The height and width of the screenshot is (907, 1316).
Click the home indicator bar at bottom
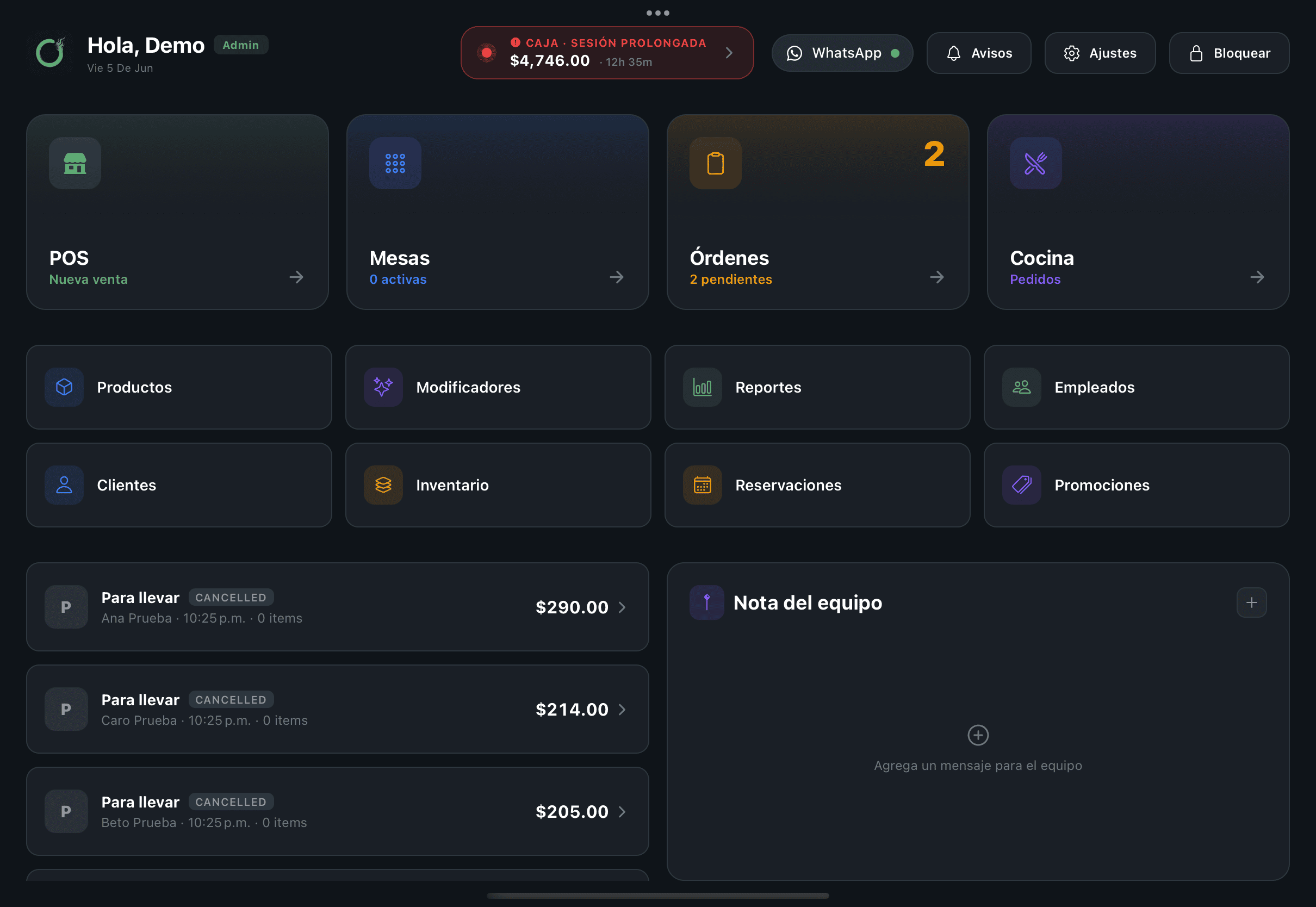tap(658, 896)
